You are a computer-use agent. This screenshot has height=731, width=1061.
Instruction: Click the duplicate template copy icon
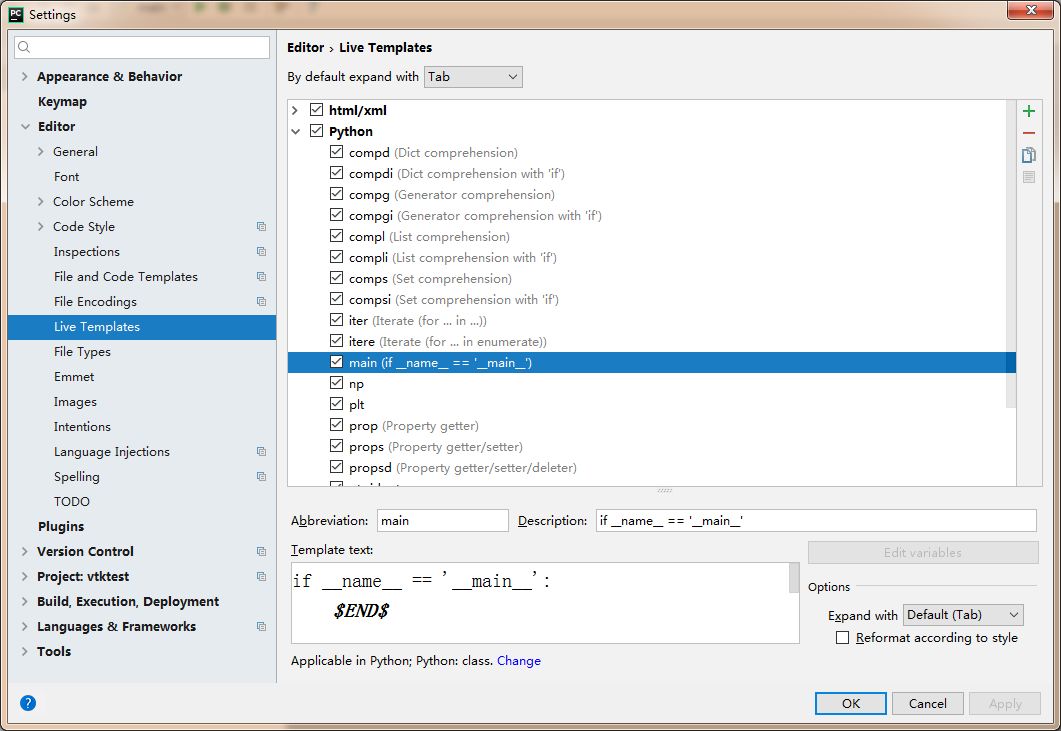(x=1029, y=155)
